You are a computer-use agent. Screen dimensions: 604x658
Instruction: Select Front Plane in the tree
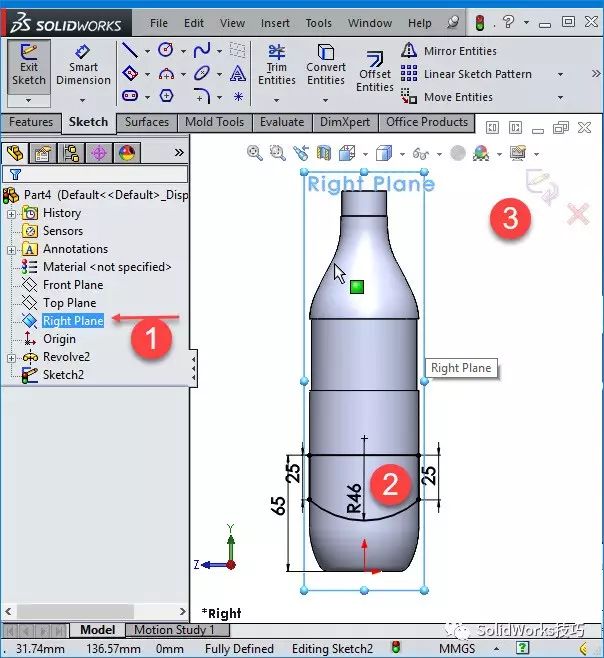(73, 285)
